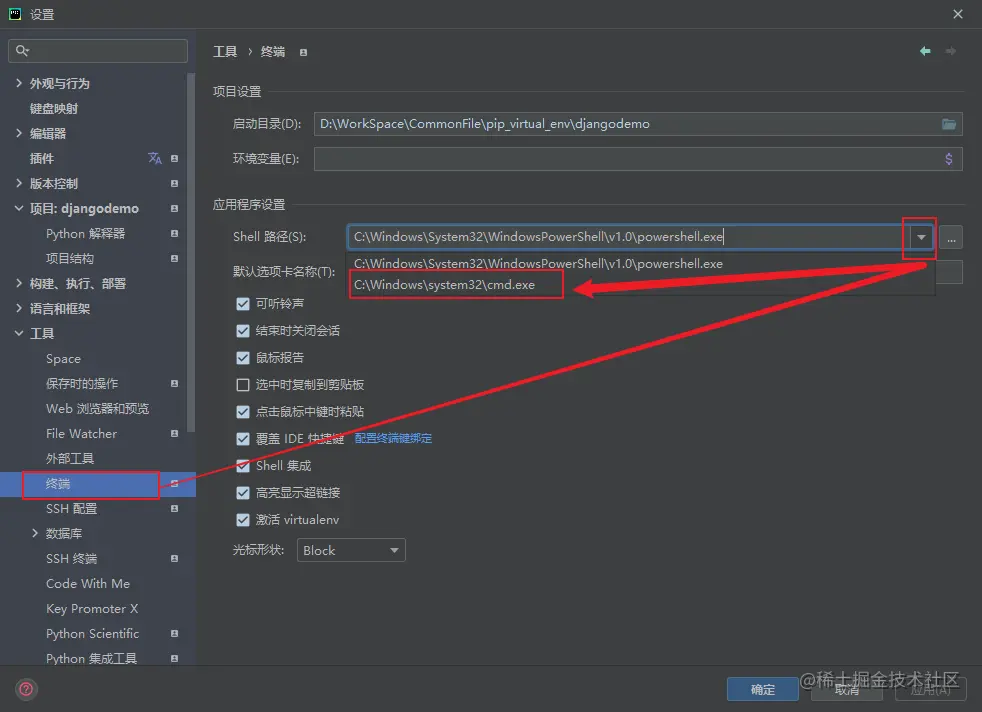
Task: Click 配置终端键绑定 link
Action: [x=393, y=438]
